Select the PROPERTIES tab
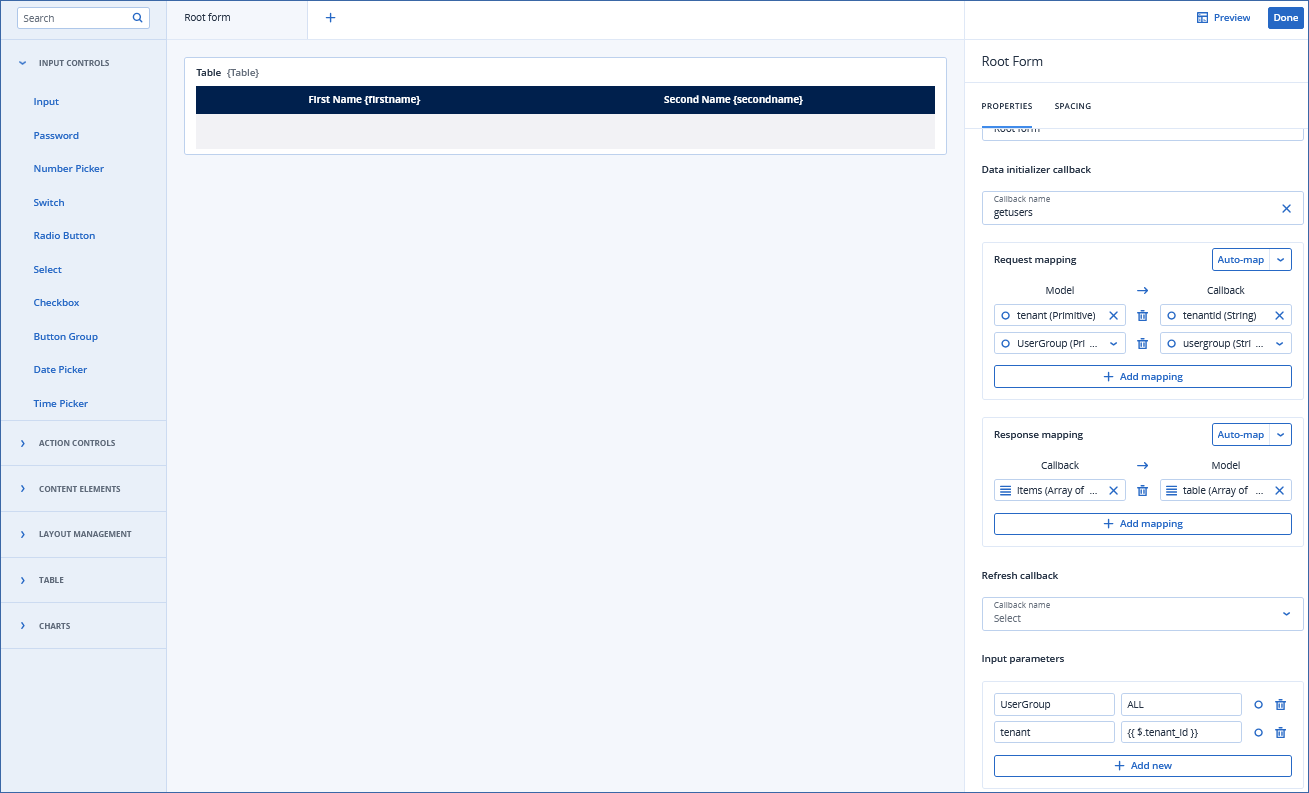1309x793 pixels. coord(1007,106)
